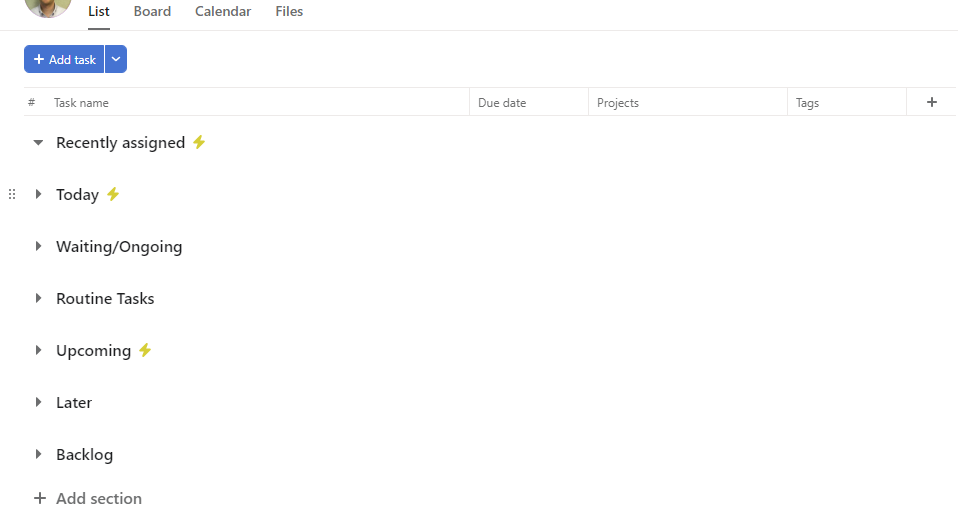Click the Add task button
This screenshot has height=523, width=958.
(x=64, y=59)
